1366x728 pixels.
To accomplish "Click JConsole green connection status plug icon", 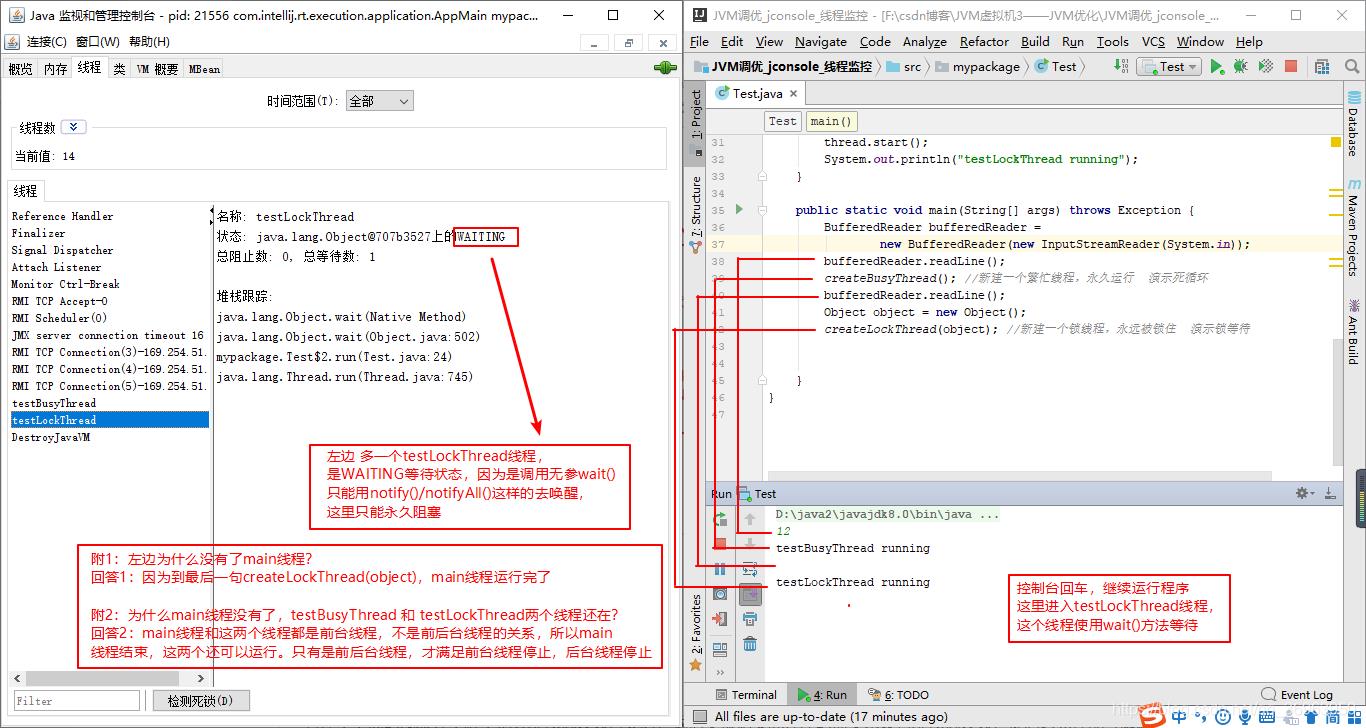I will pyautogui.click(x=664, y=68).
